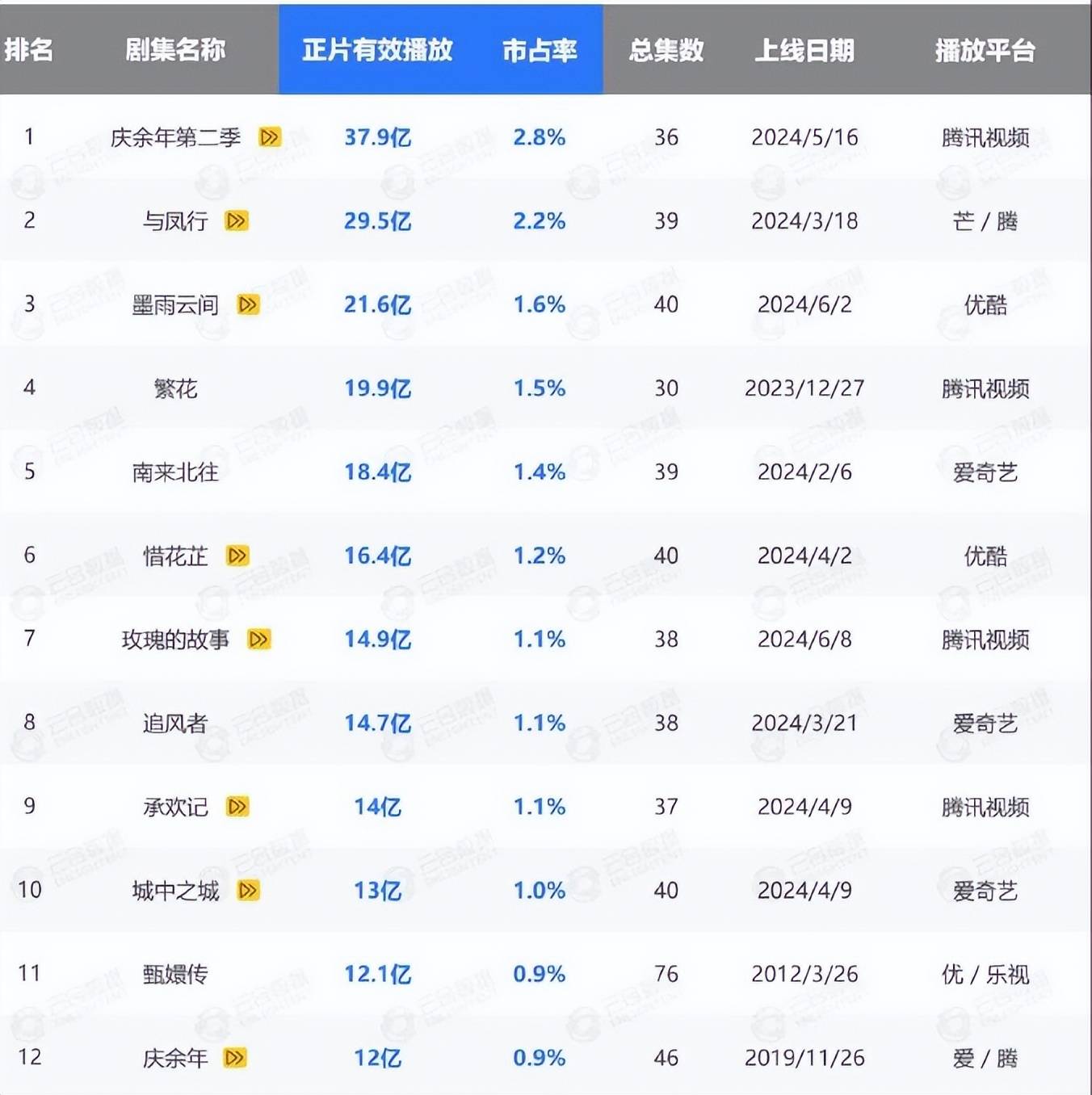Image resolution: width=1092 pixels, height=1095 pixels.
Task: Click the 16.4亿 play count
Action: (x=377, y=556)
